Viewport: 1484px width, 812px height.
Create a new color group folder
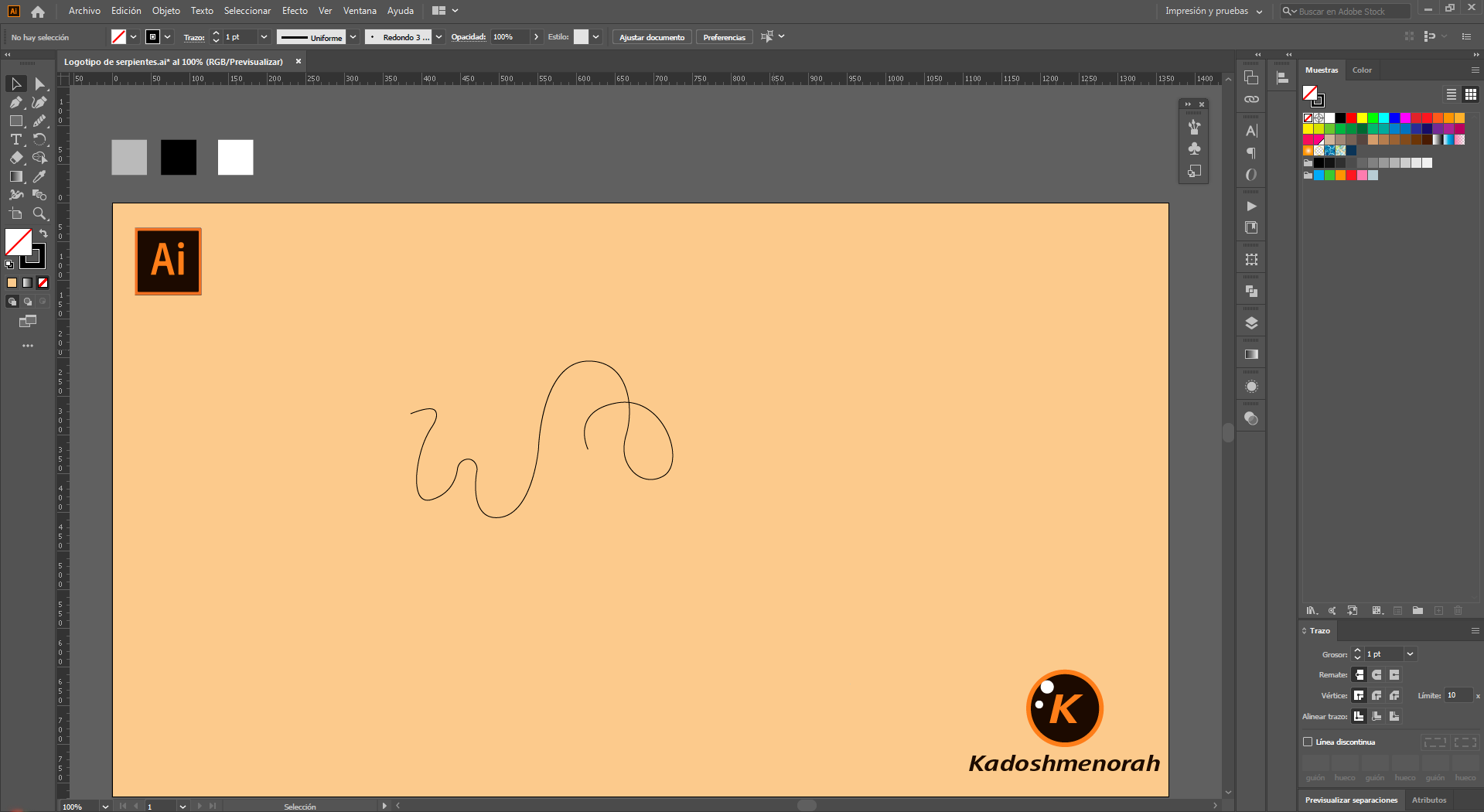pyautogui.click(x=1417, y=611)
